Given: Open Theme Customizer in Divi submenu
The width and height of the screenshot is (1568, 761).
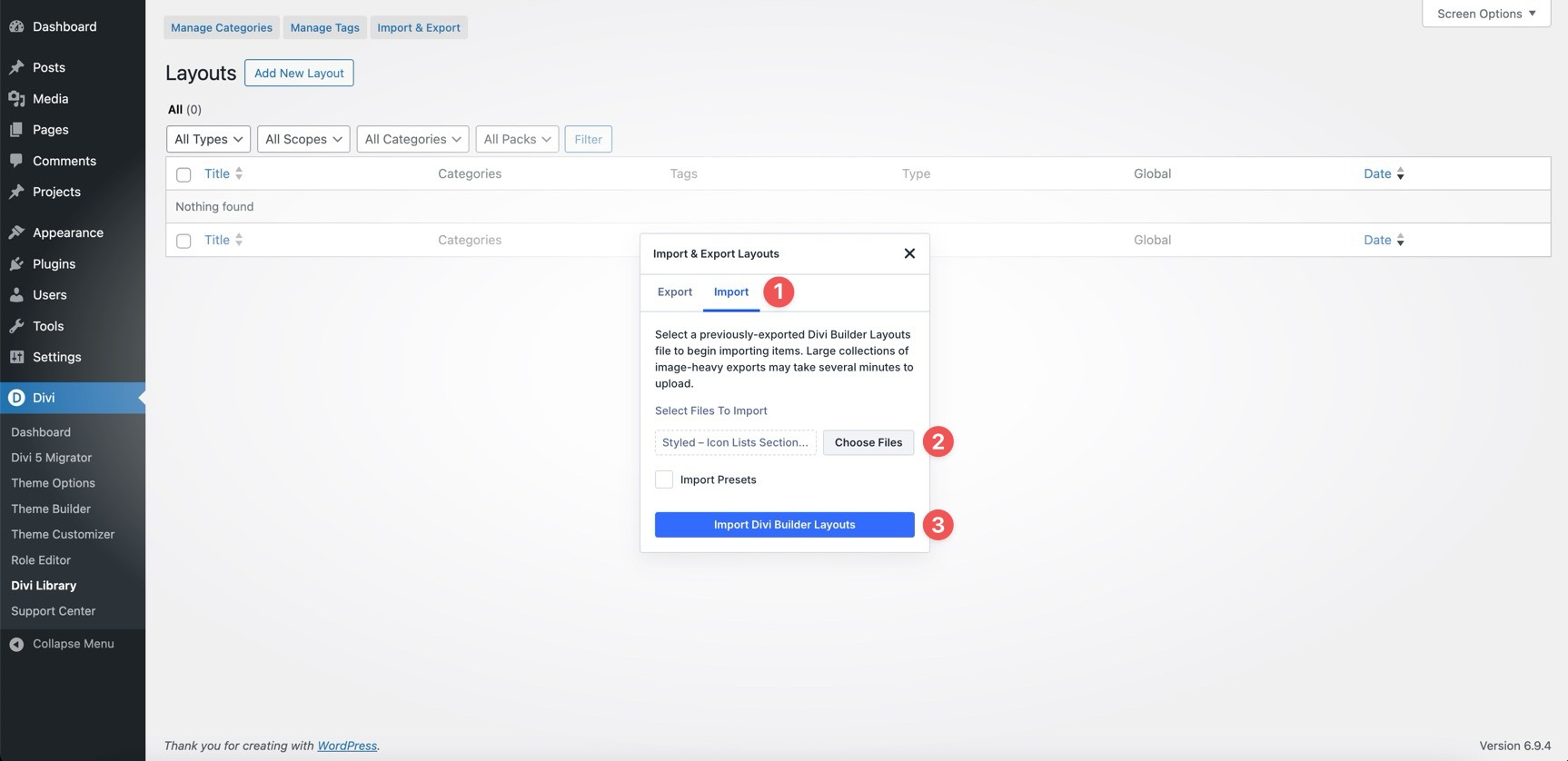Looking at the screenshot, I should pos(63,534).
